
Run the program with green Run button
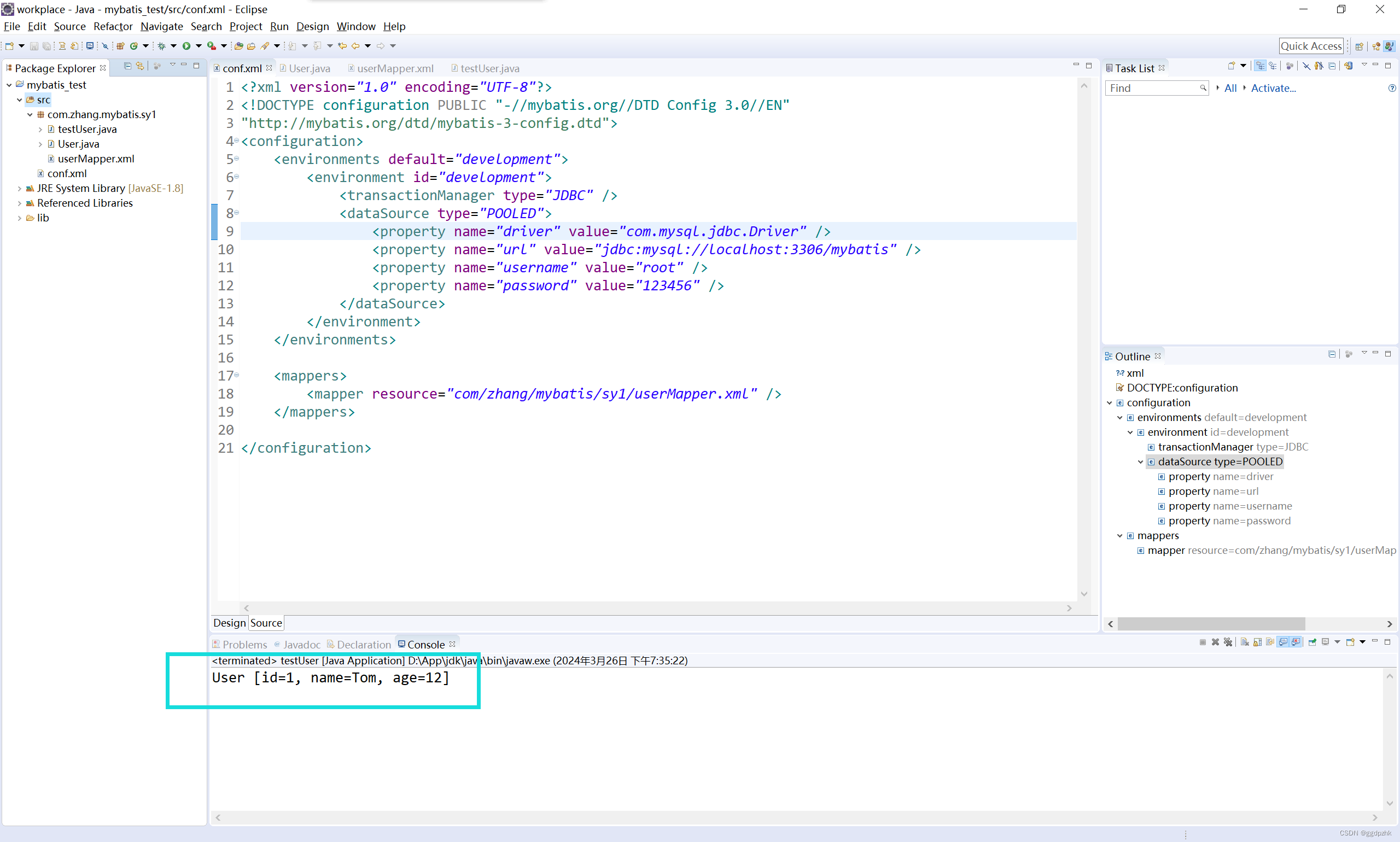point(186,46)
